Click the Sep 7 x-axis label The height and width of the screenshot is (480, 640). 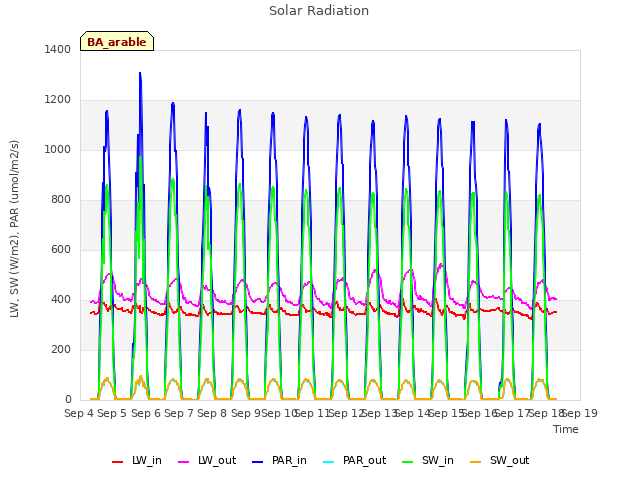[x=179, y=413]
